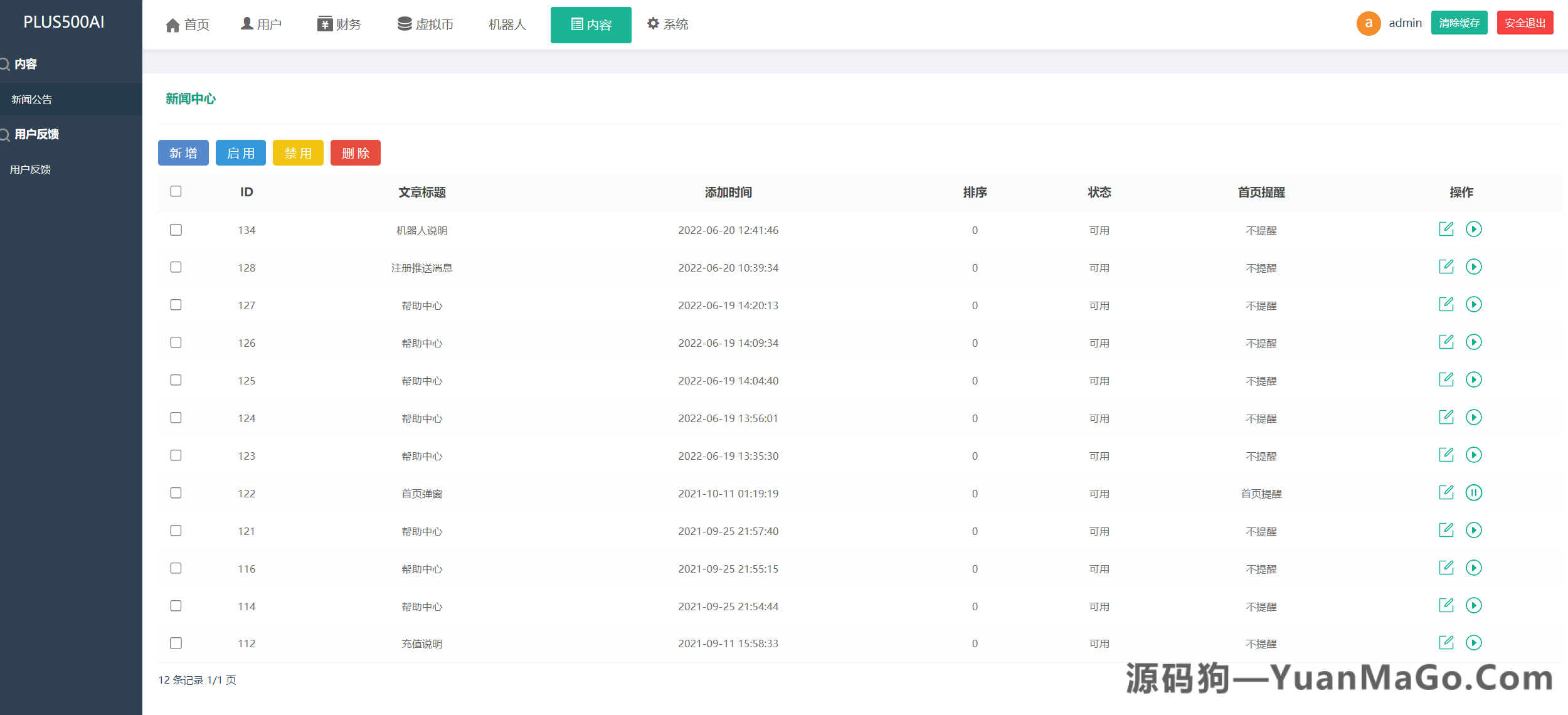Click play icon for article 125
The image size is (1568, 715).
pyautogui.click(x=1473, y=379)
